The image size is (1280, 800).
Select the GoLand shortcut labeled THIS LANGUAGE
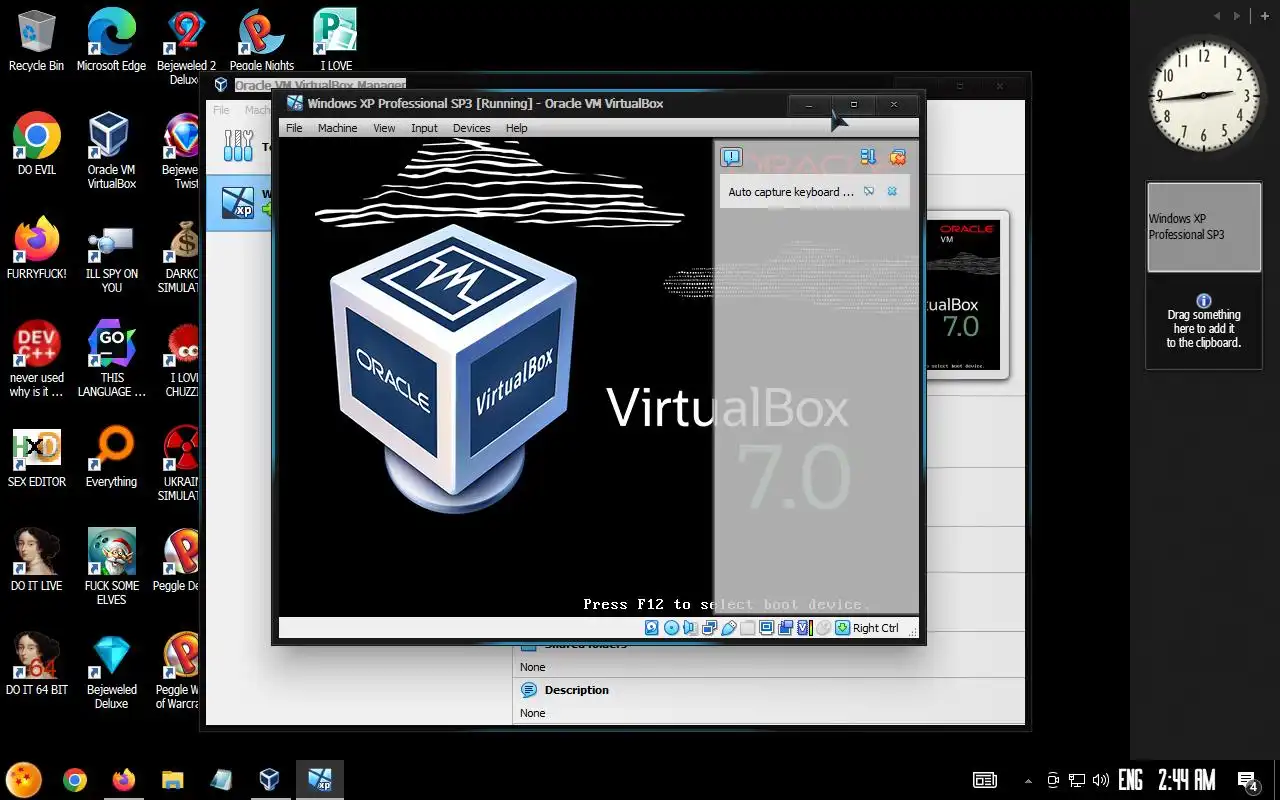[111, 358]
